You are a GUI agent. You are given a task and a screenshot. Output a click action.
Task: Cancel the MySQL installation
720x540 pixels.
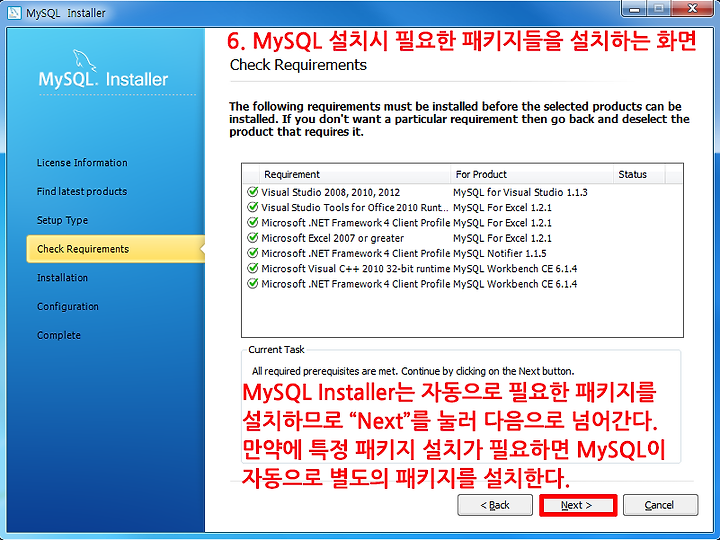pyautogui.click(x=660, y=505)
